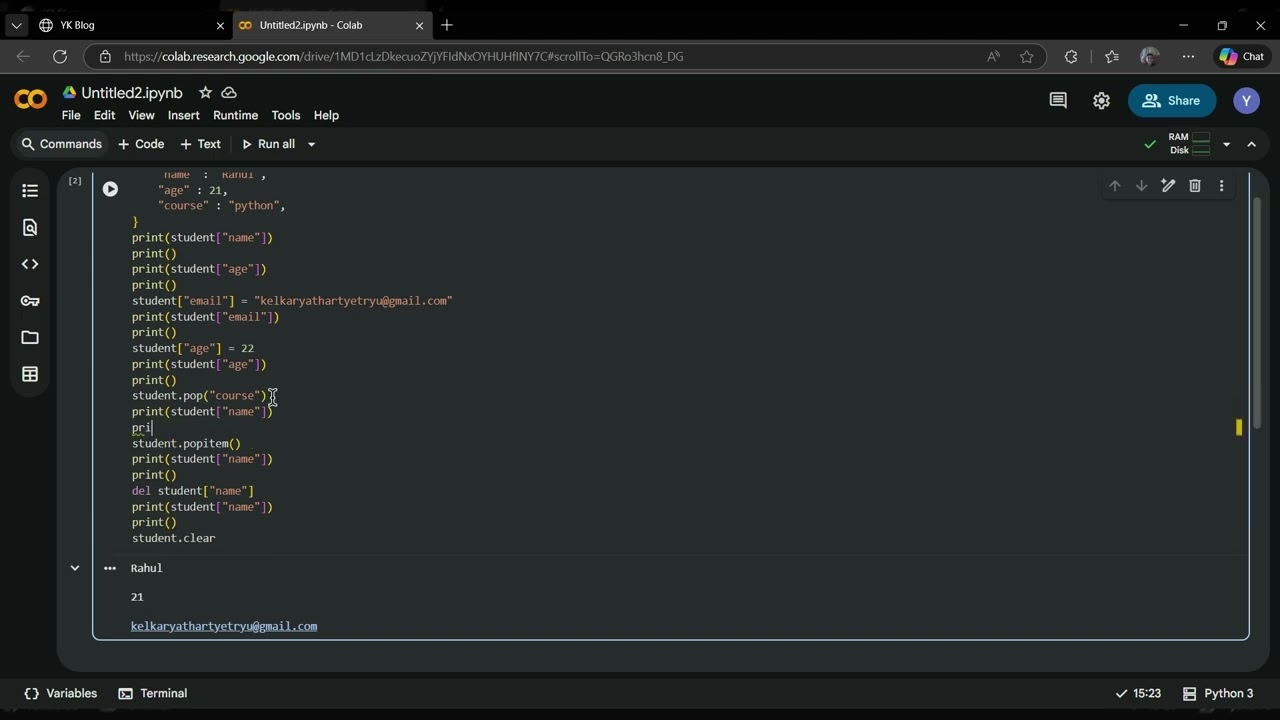
Task: Open the Code snippets sidebar icon
Action: [x=30, y=264]
